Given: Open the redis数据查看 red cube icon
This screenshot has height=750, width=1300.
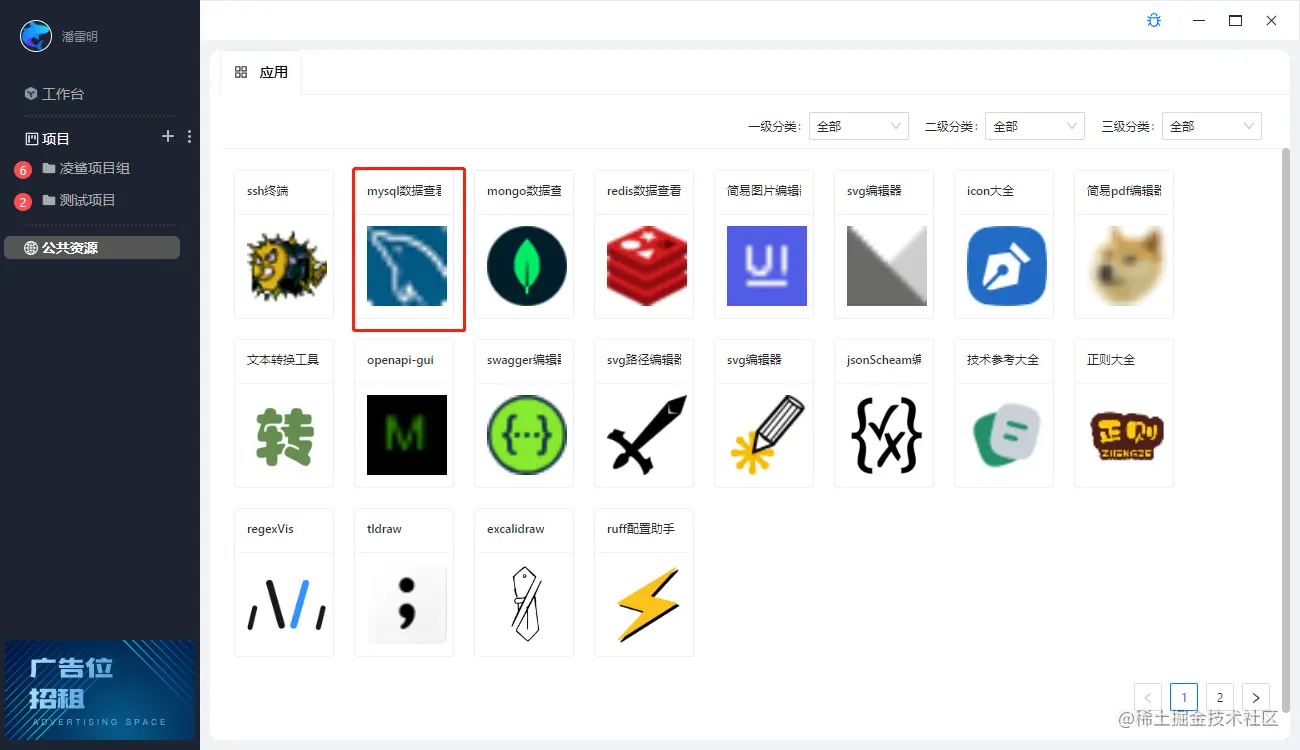Looking at the screenshot, I should tap(647, 266).
